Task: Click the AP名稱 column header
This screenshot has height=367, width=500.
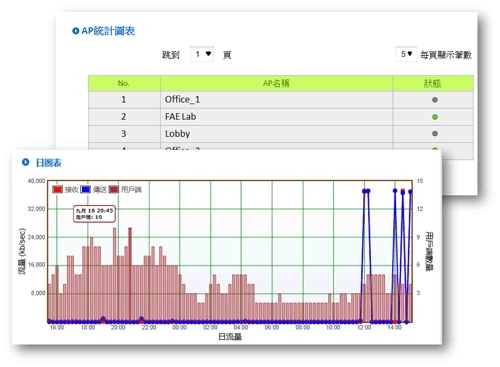Action: [x=276, y=83]
